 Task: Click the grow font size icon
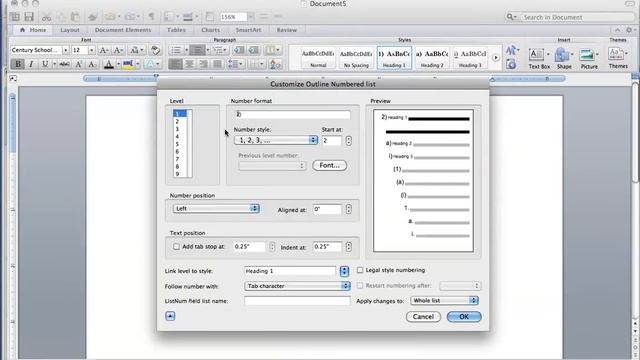(x=104, y=50)
